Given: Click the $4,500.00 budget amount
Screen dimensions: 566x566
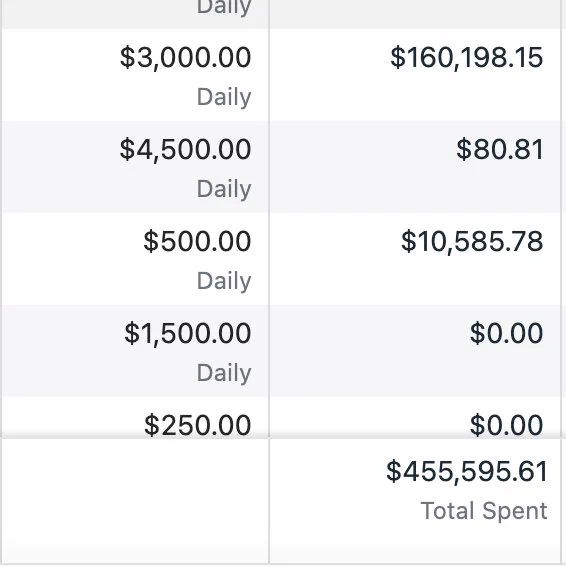Looking at the screenshot, I should coord(185,149).
